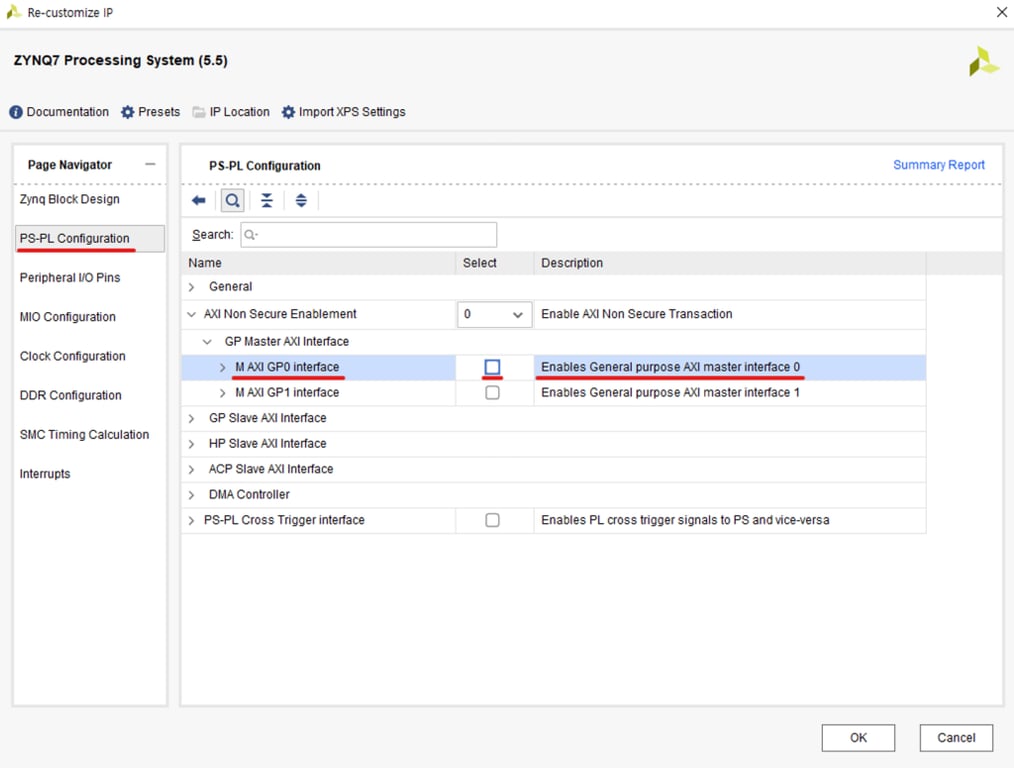The height and width of the screenshot is (768, 1014).
Task: Open SMC Timing Calculation page
Action: [84, 434]
